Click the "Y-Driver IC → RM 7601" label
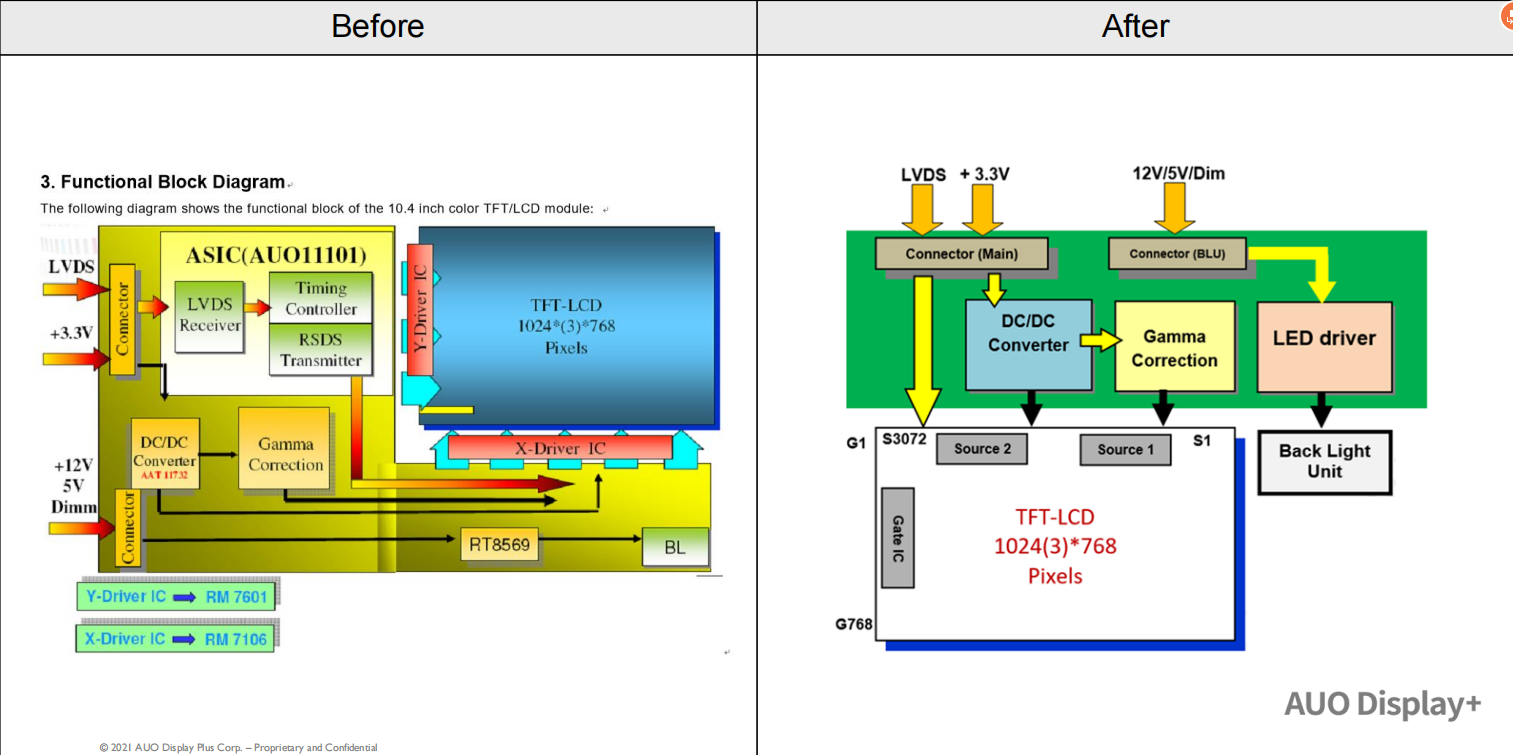1513x755 pixels. click(x=177, y=596)
